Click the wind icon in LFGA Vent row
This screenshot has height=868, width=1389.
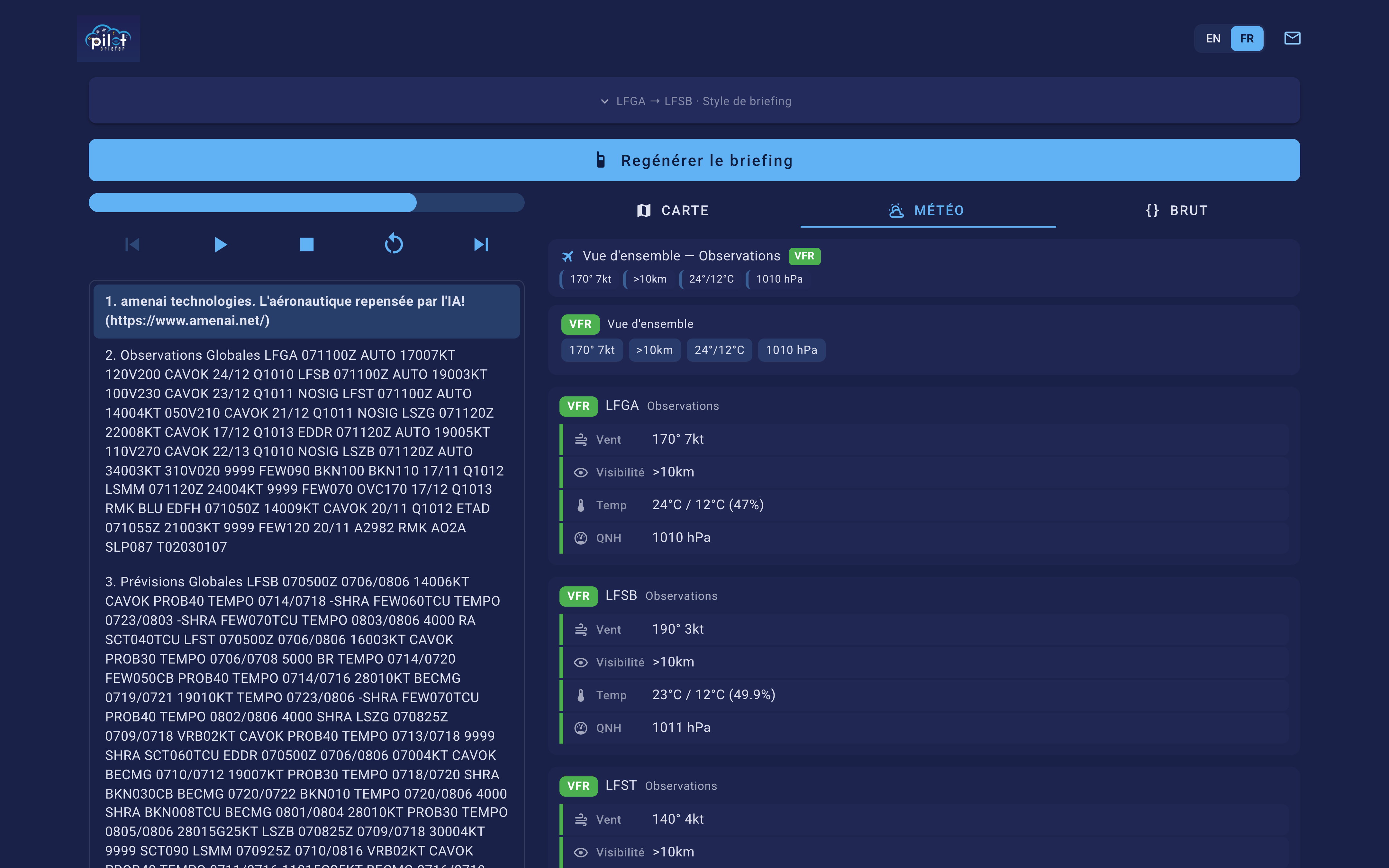tap(581, 440)
